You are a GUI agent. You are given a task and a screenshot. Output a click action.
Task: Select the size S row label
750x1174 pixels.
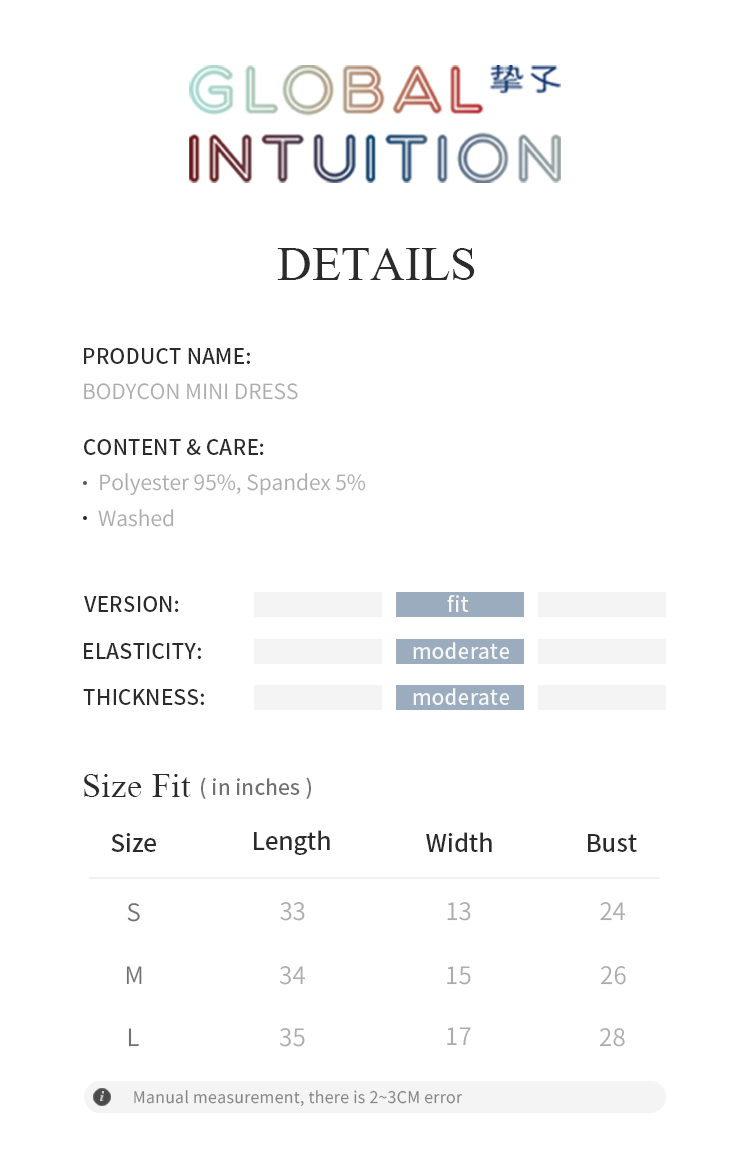(133, 911)
